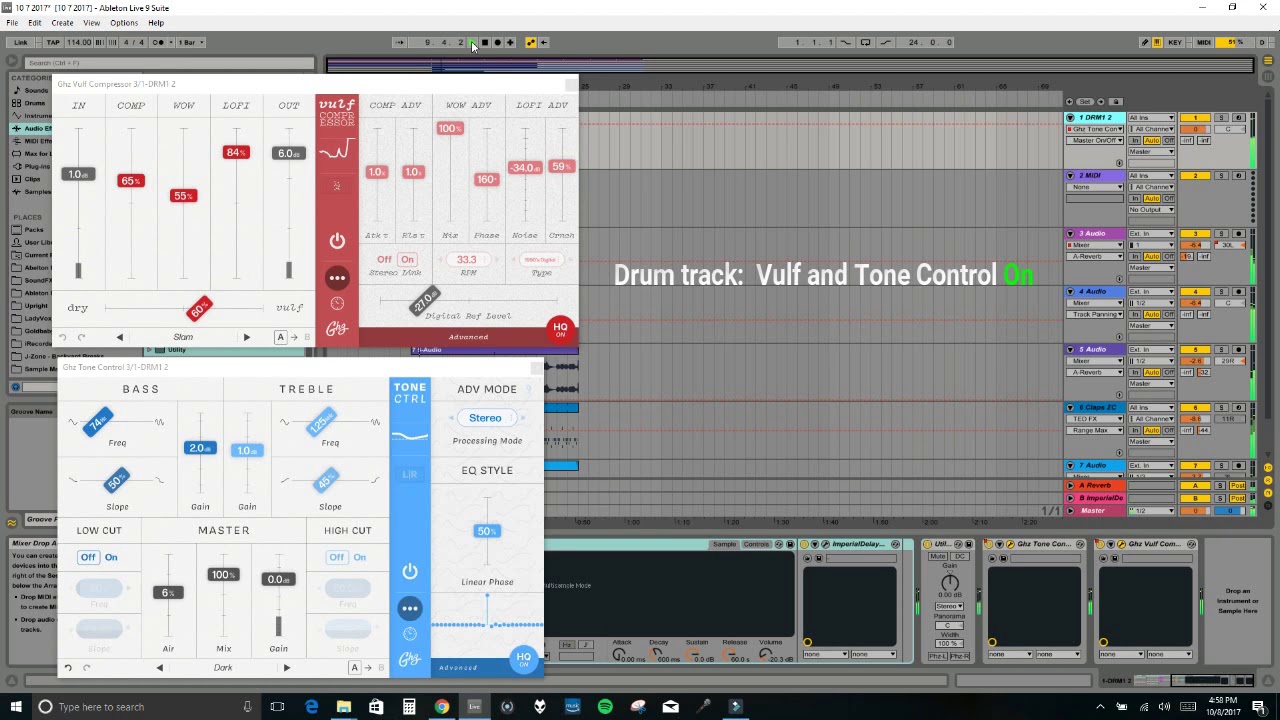Undo in Vulf Compressor preset bar
1280x720 pixels.
pos(64,337)
